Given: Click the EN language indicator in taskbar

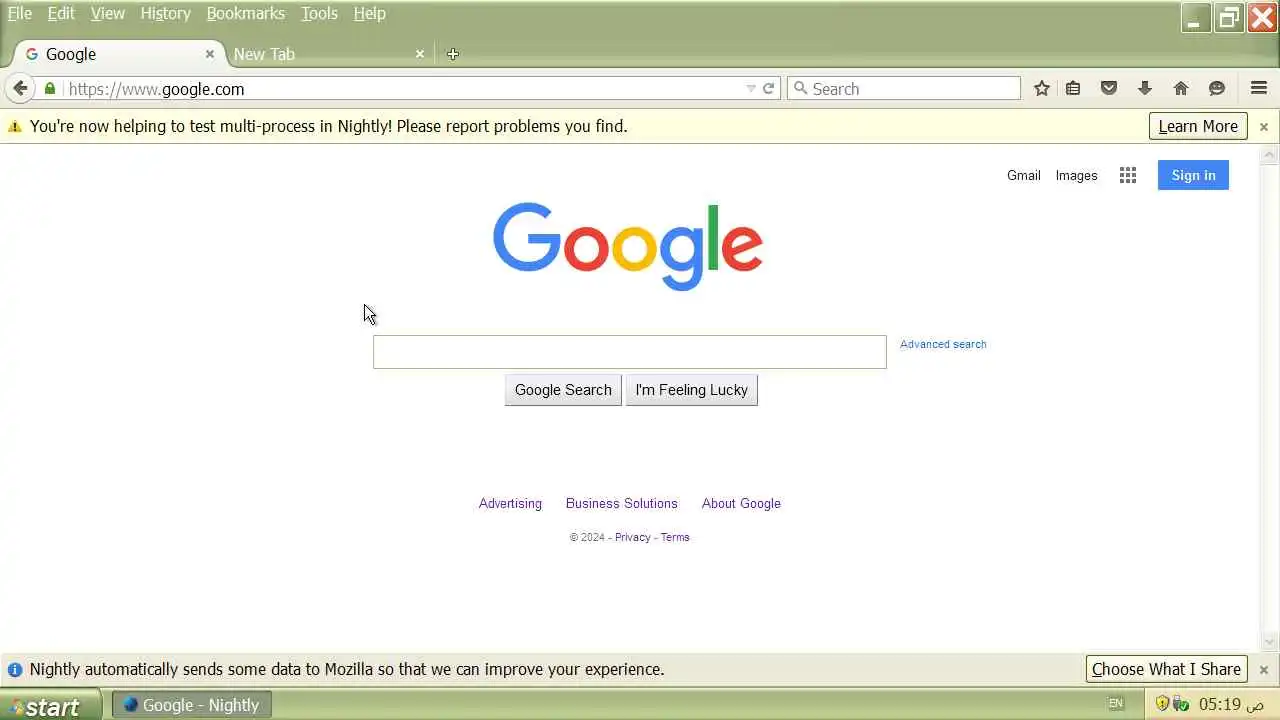Looking at the screenshot, I should coord(1116,704).
